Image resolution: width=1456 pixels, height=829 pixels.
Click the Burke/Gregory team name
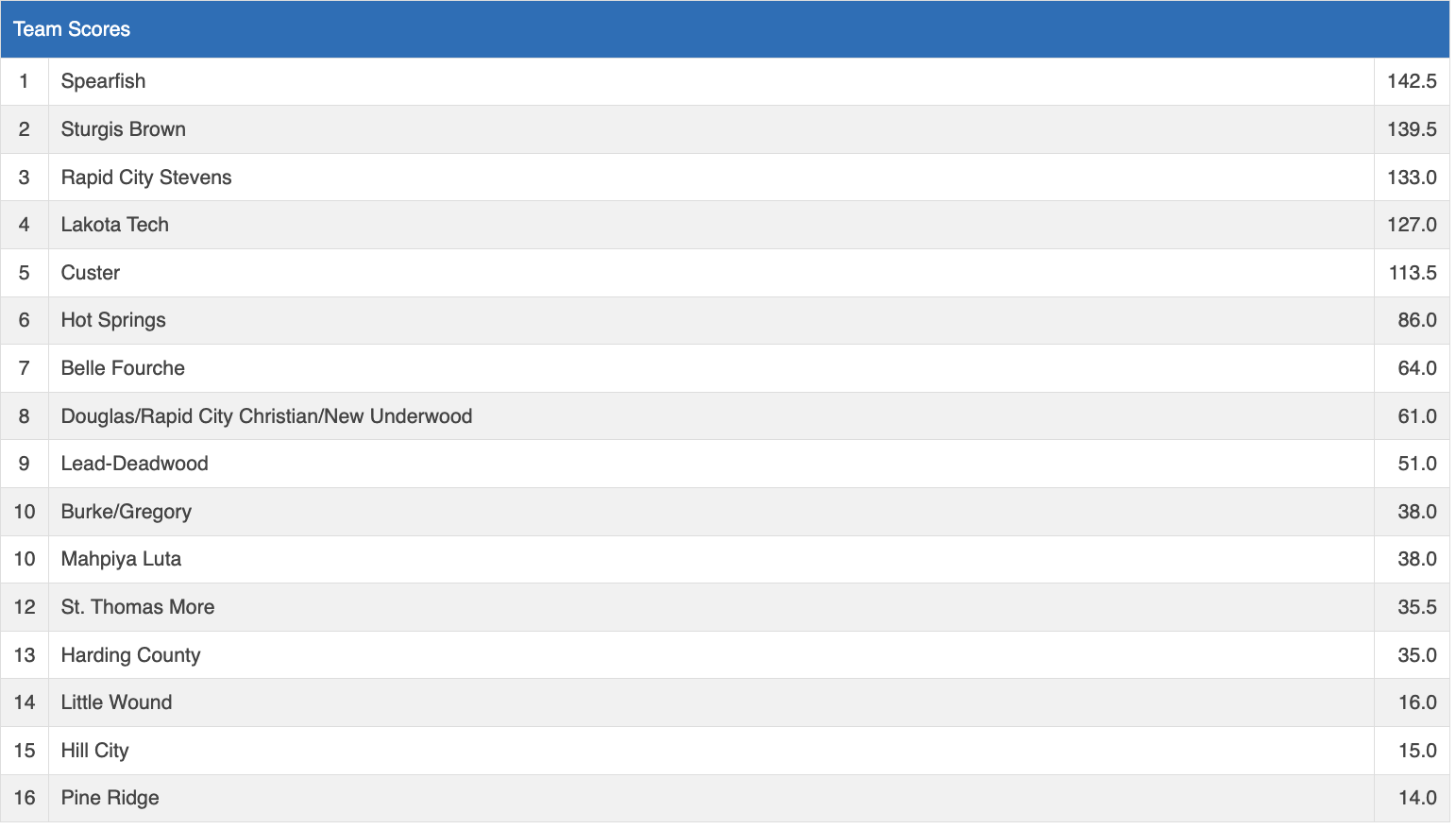[x=126, y=512]
